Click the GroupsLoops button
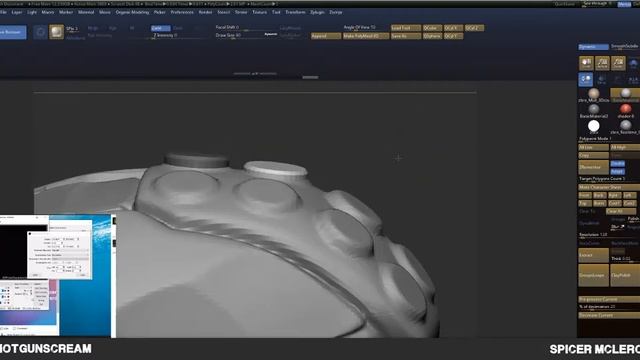 (x=593, y=276)
